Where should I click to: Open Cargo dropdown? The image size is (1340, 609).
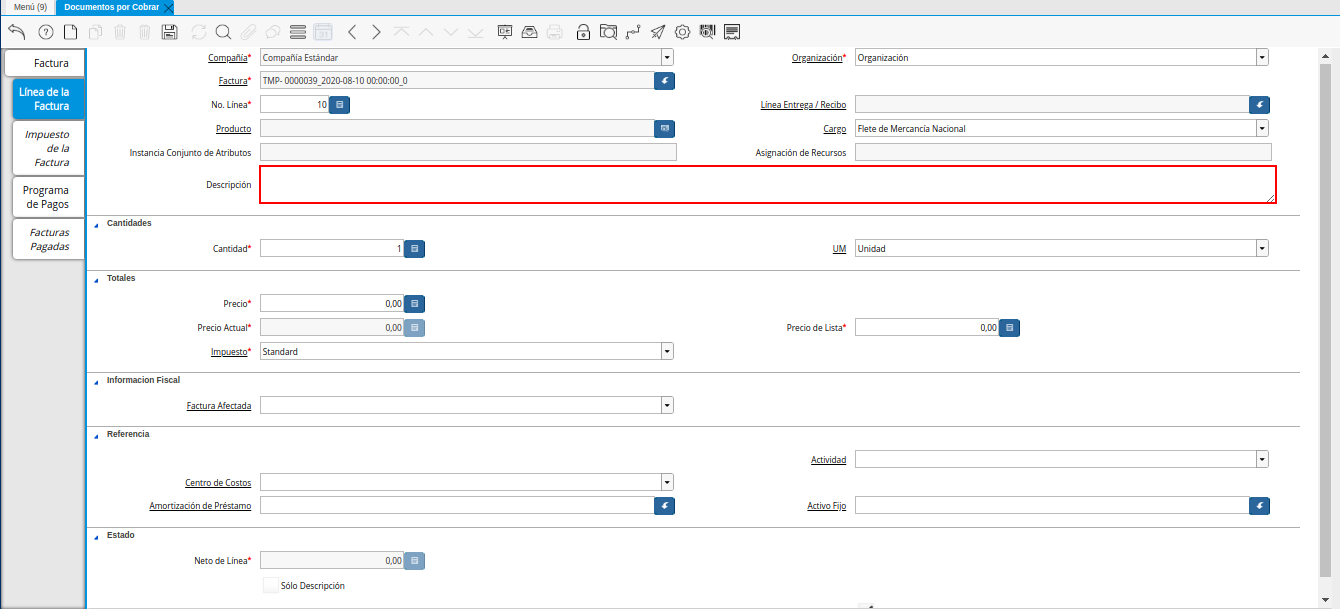pyautogui.click(x=1262, y=128)
